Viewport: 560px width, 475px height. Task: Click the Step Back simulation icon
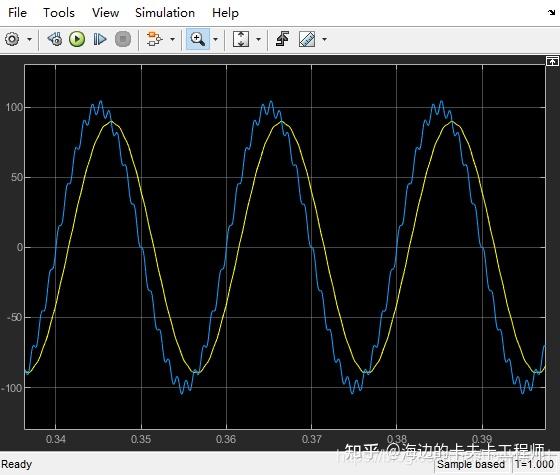[55, 39]
